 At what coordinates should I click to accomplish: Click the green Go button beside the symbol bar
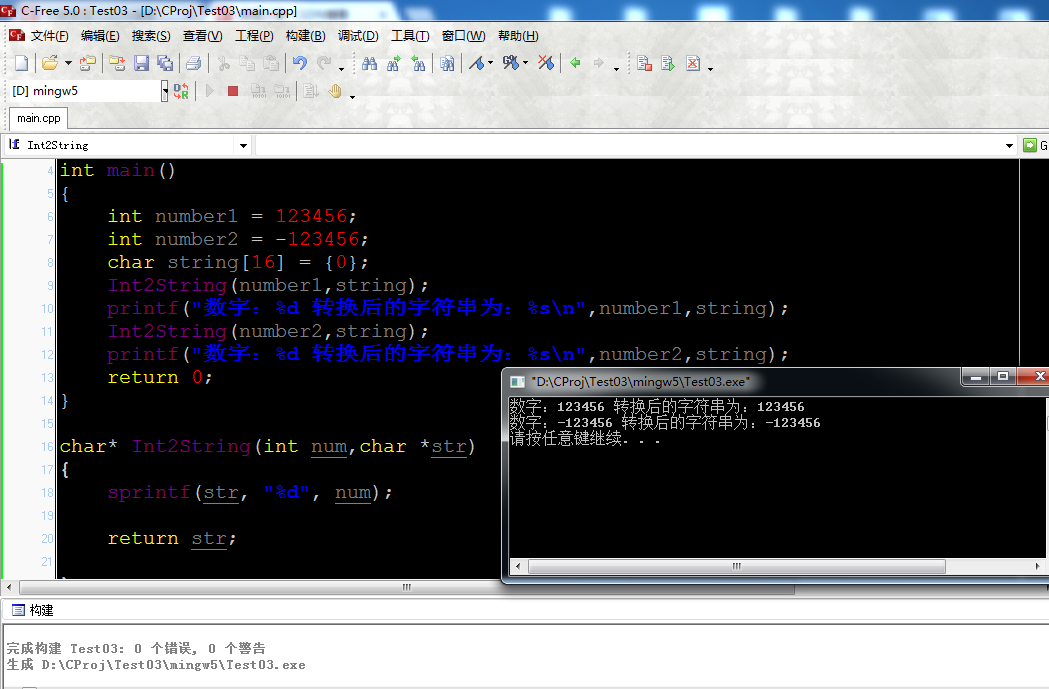pyautogui.click(x=1030, y=145)
